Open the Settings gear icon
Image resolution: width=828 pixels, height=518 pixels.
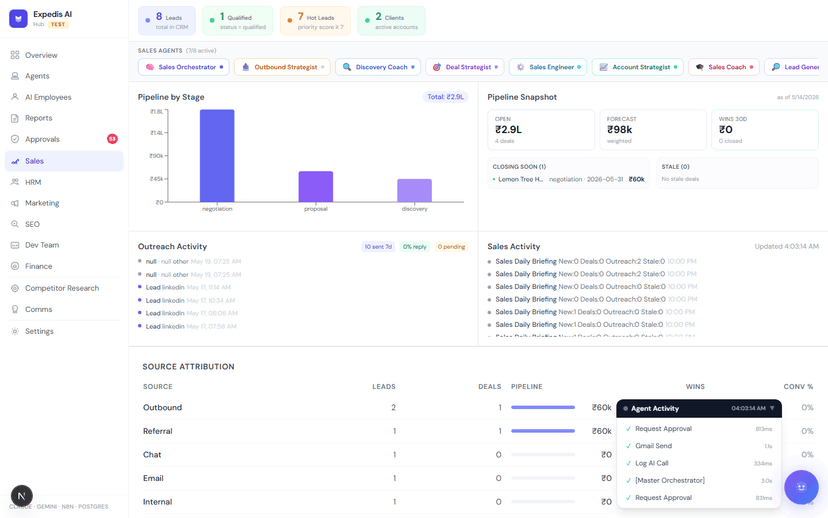coord(15,332)
